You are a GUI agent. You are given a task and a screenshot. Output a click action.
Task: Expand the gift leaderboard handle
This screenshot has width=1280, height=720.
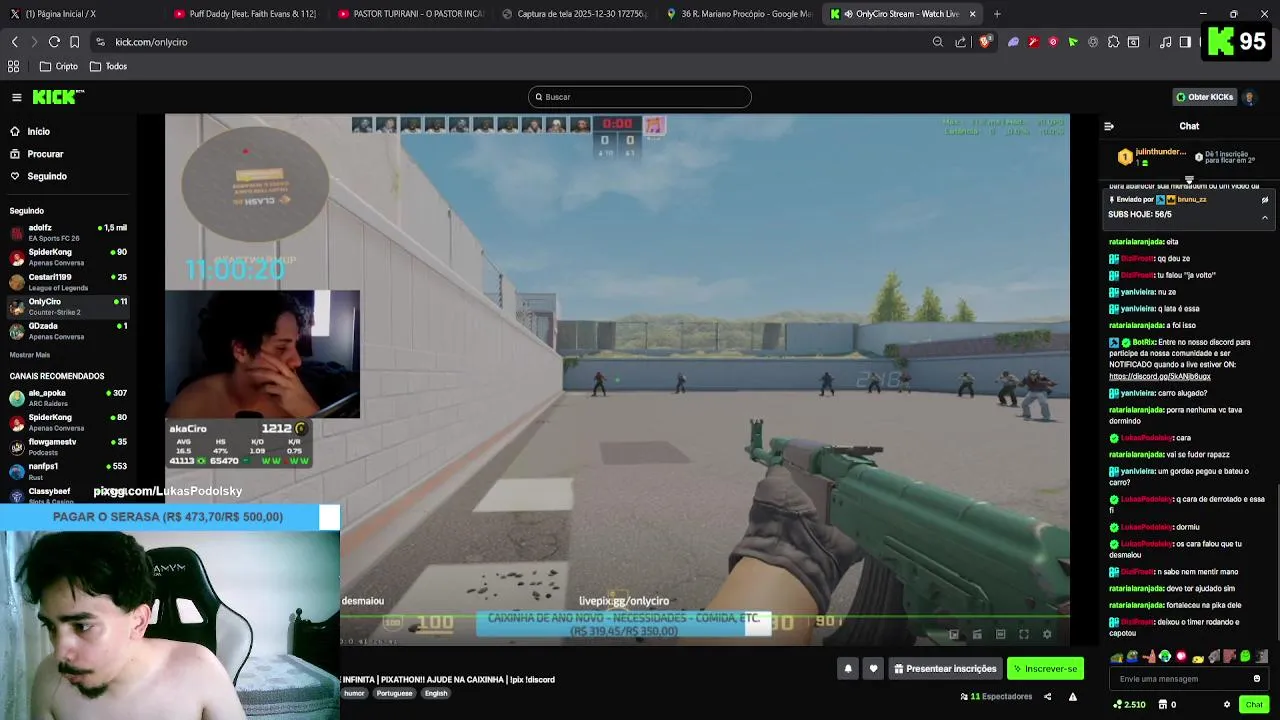[x=1189, y=180]
